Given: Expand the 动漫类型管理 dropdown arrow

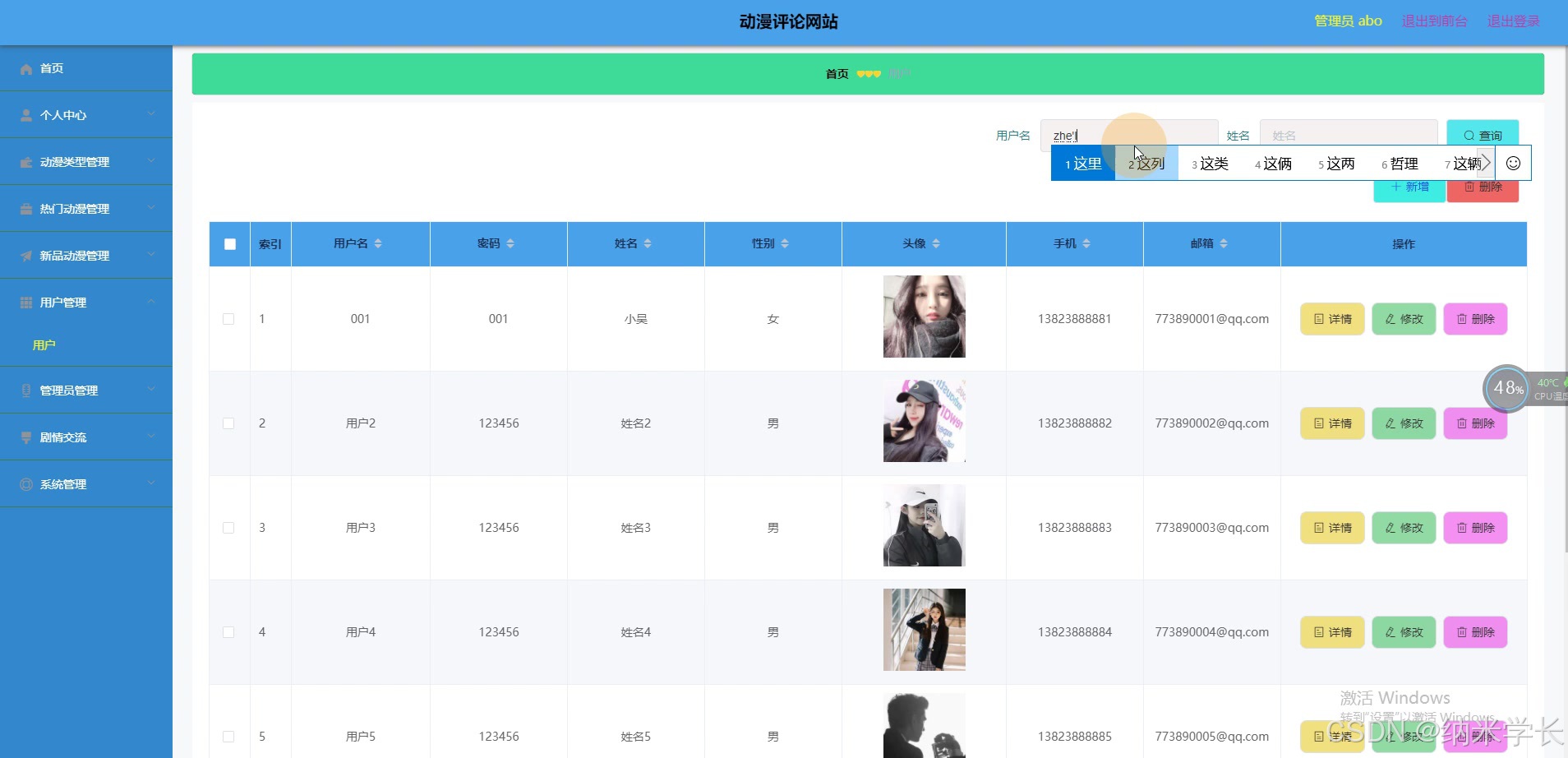Looking at the screenshot, I should [150, 162].
